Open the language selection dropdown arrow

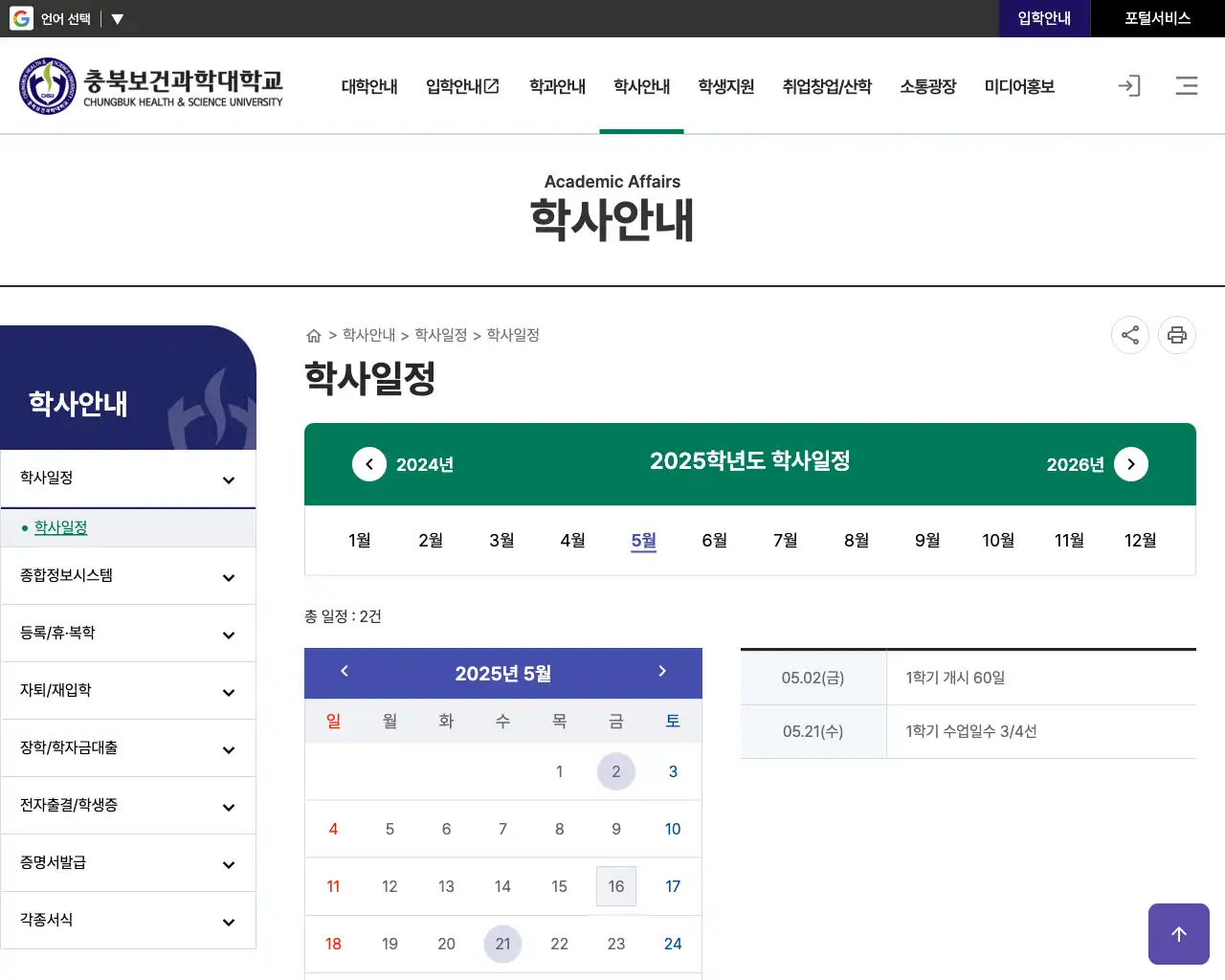point(117,19)
